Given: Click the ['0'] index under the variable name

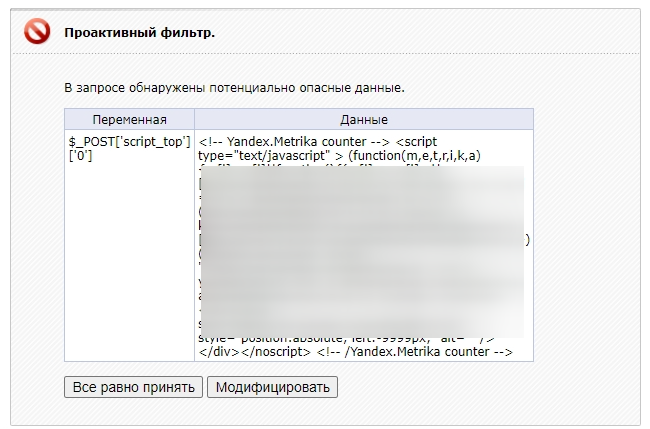Looking at the screenshot, I should pos(80,157).
